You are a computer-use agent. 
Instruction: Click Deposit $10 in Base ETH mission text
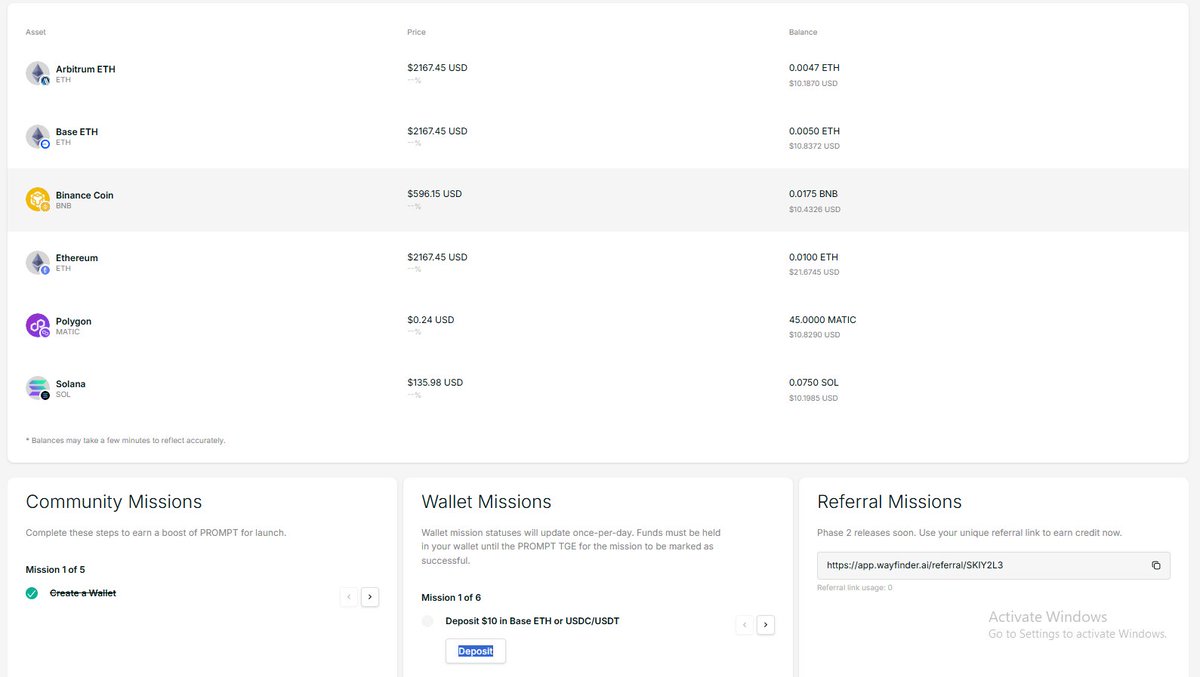(532, 621)
